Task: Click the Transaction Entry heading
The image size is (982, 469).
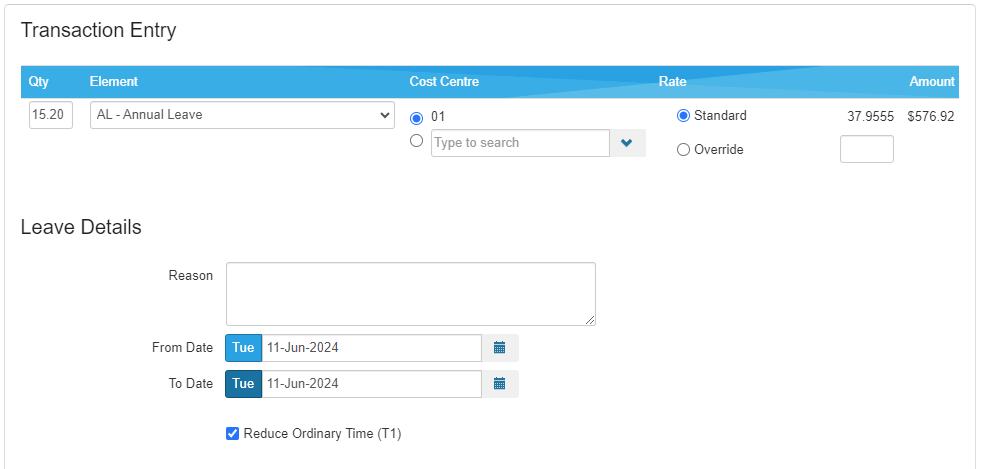Action: 98,30
